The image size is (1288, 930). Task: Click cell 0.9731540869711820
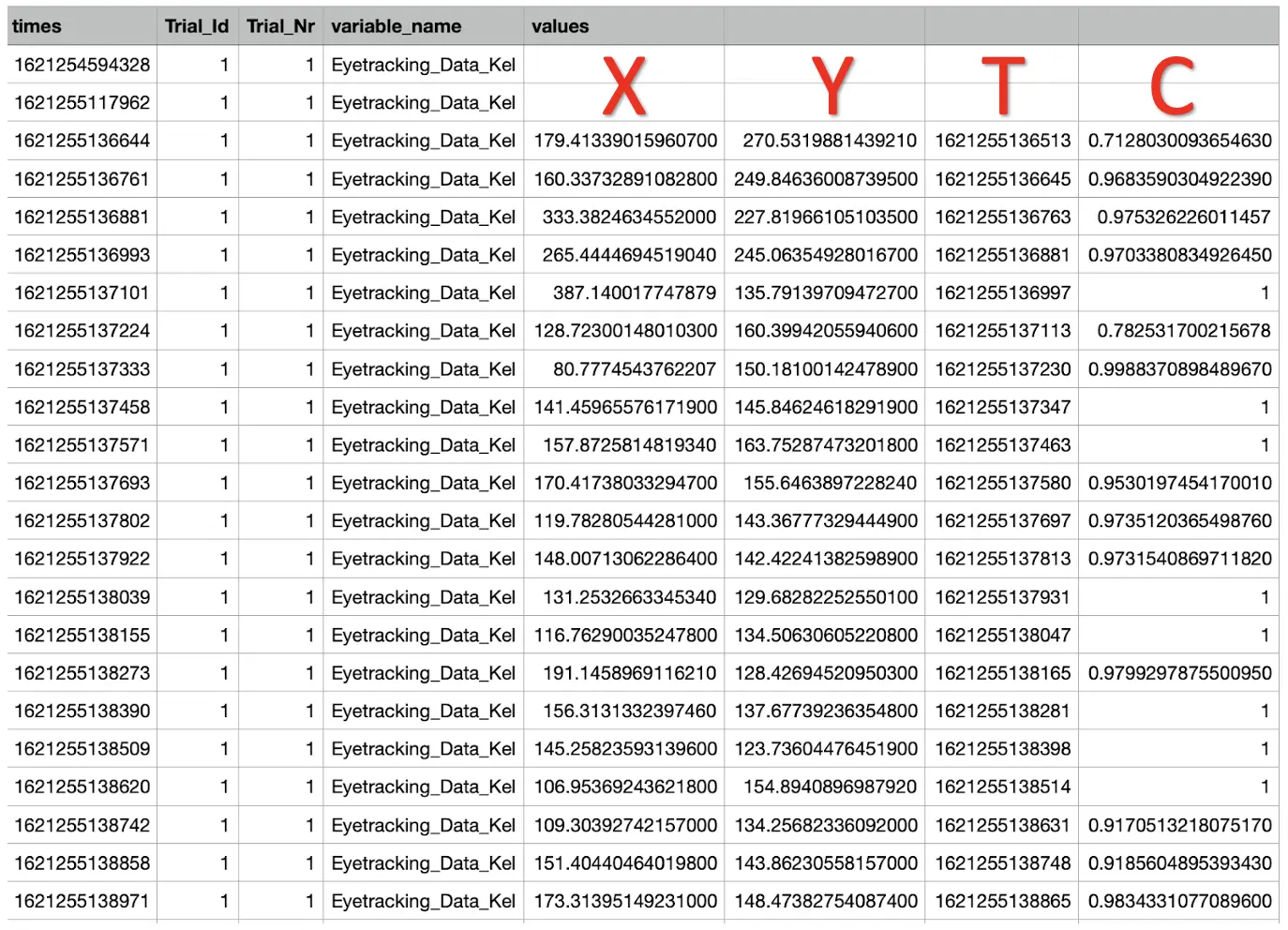[x=1178, y=559]
